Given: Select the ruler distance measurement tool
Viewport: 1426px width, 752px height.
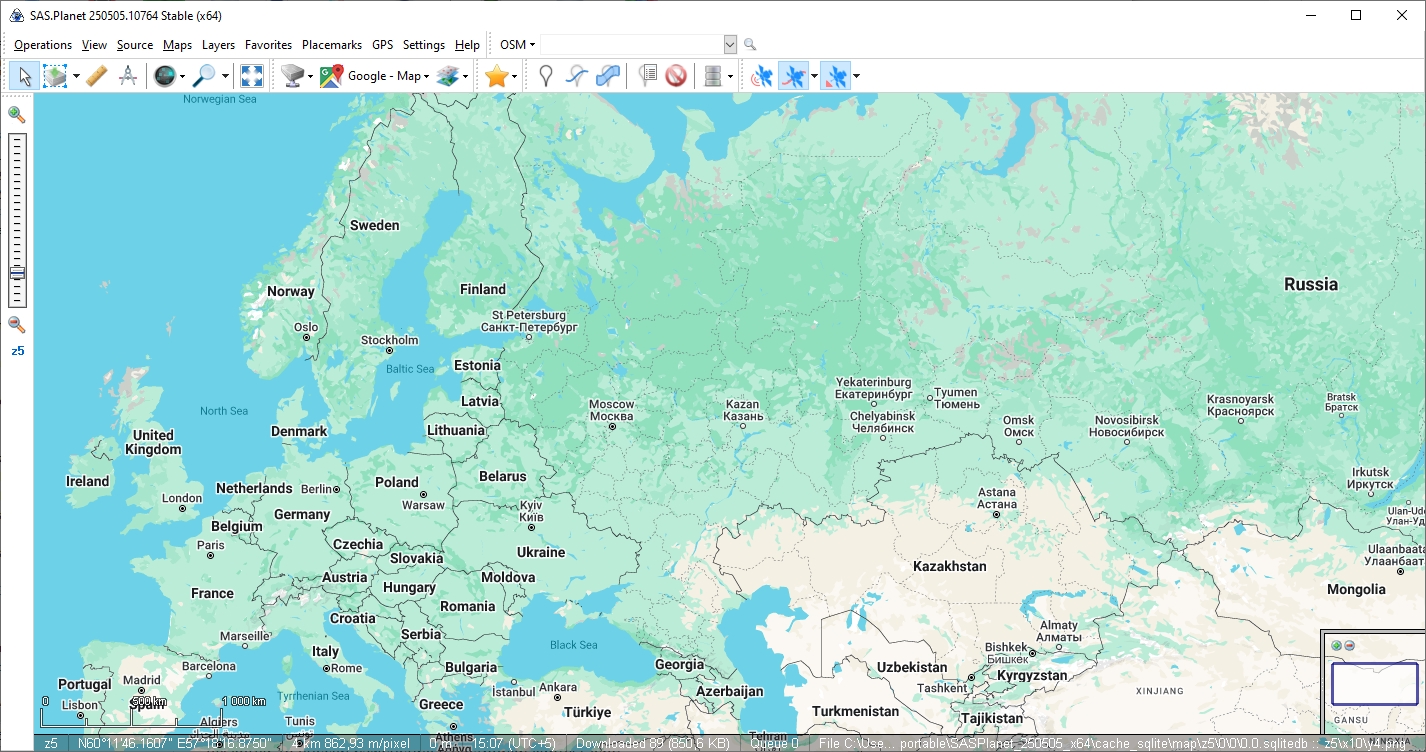Looking at the screenshot, I should tap(96, 76).
